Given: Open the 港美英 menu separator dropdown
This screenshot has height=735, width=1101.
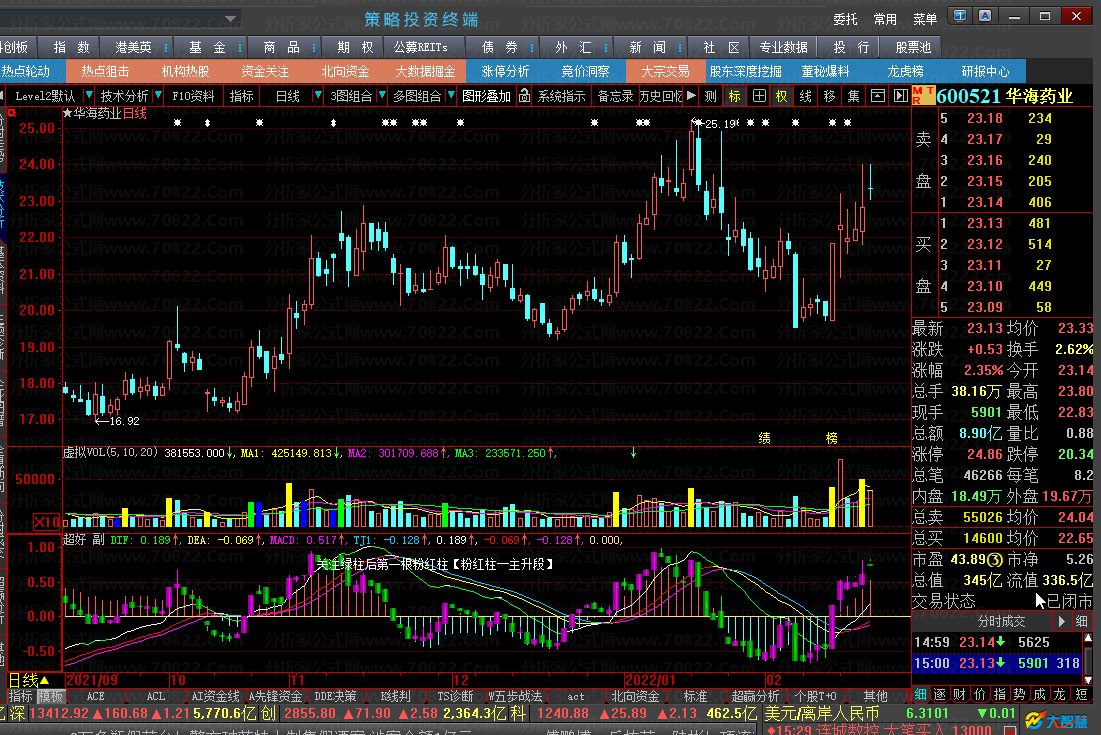Looking at the screenshot, I should 166,48.
